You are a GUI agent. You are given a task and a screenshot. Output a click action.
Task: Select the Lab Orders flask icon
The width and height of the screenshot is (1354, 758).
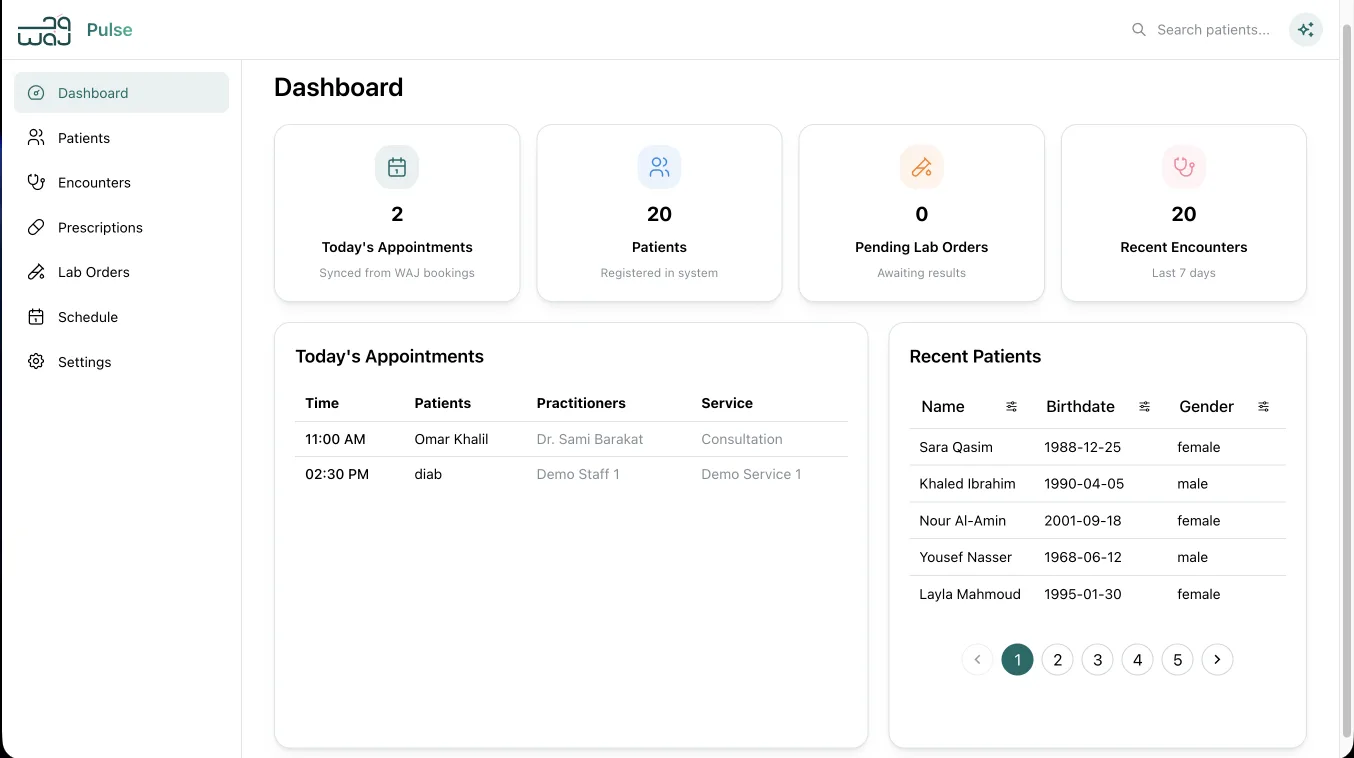click(x=35, y=272)
